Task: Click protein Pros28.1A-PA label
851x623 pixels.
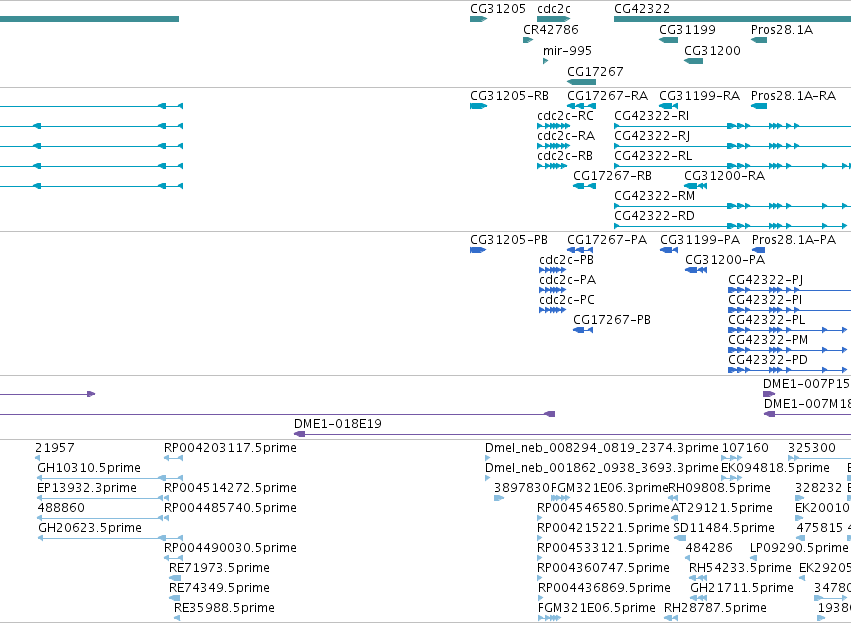Action: [x=793, y=239]
